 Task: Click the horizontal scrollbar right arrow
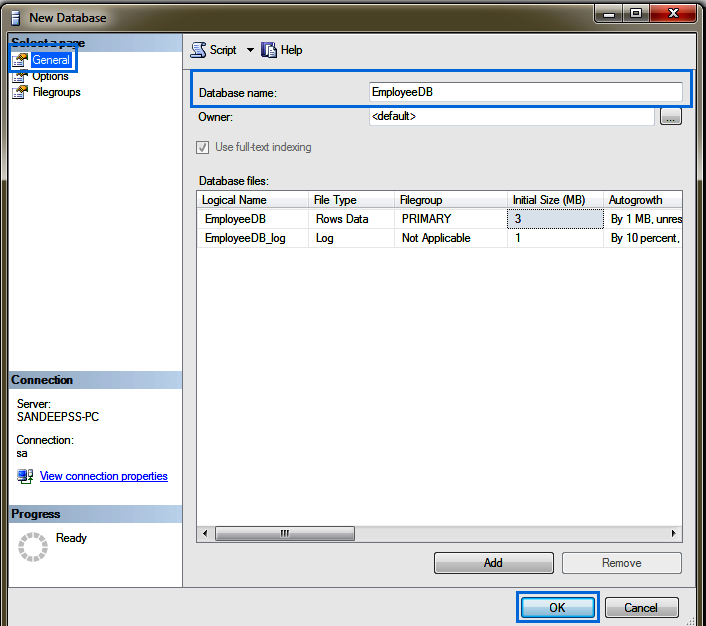click(x=674, y=534)
